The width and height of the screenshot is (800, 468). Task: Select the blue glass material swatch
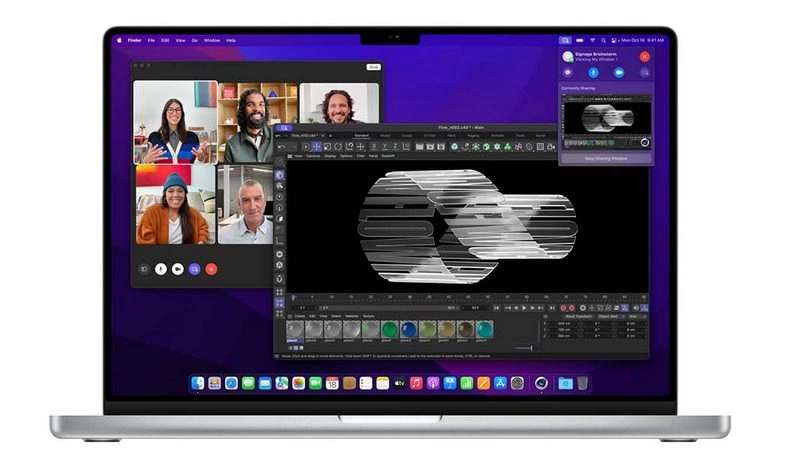point(408,329)
